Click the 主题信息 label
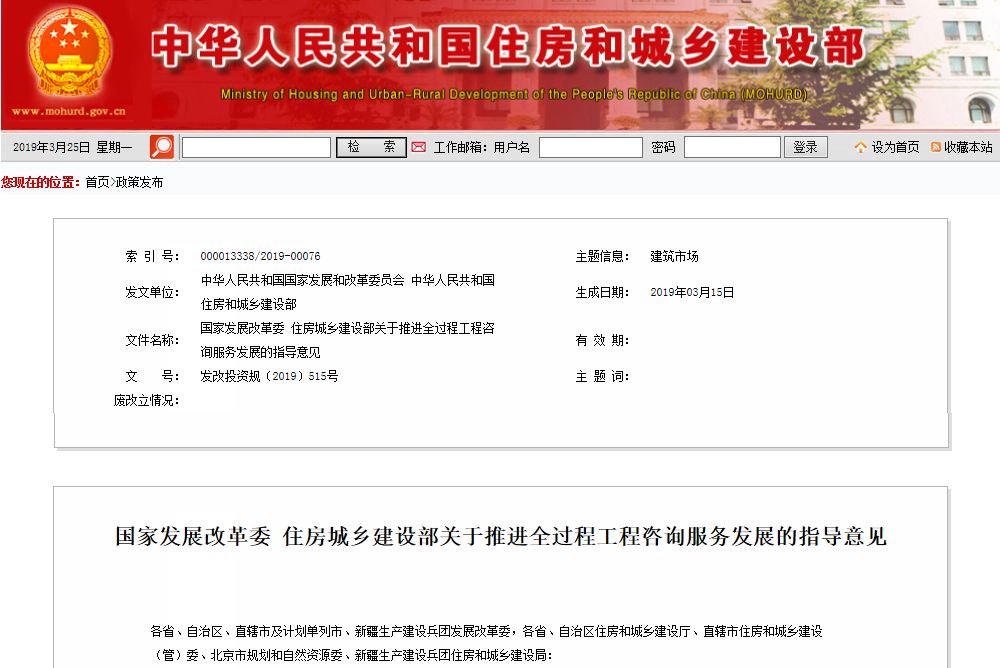Viewport: 1000px width, 668px height. click(602, 256)
